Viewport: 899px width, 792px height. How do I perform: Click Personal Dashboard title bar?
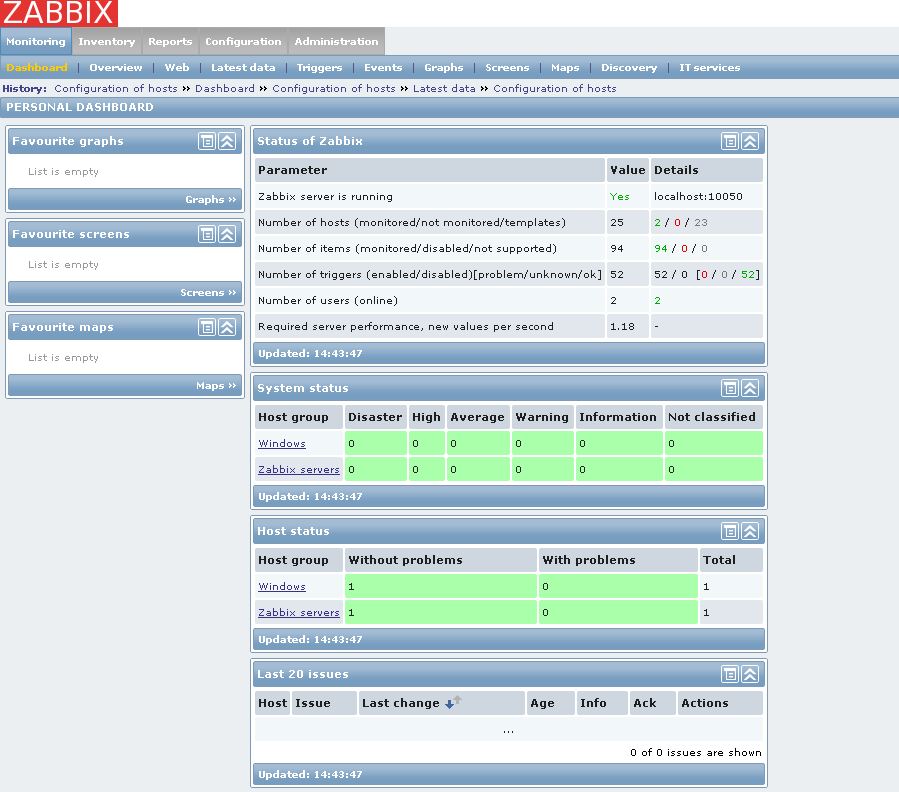click(450, 107)
